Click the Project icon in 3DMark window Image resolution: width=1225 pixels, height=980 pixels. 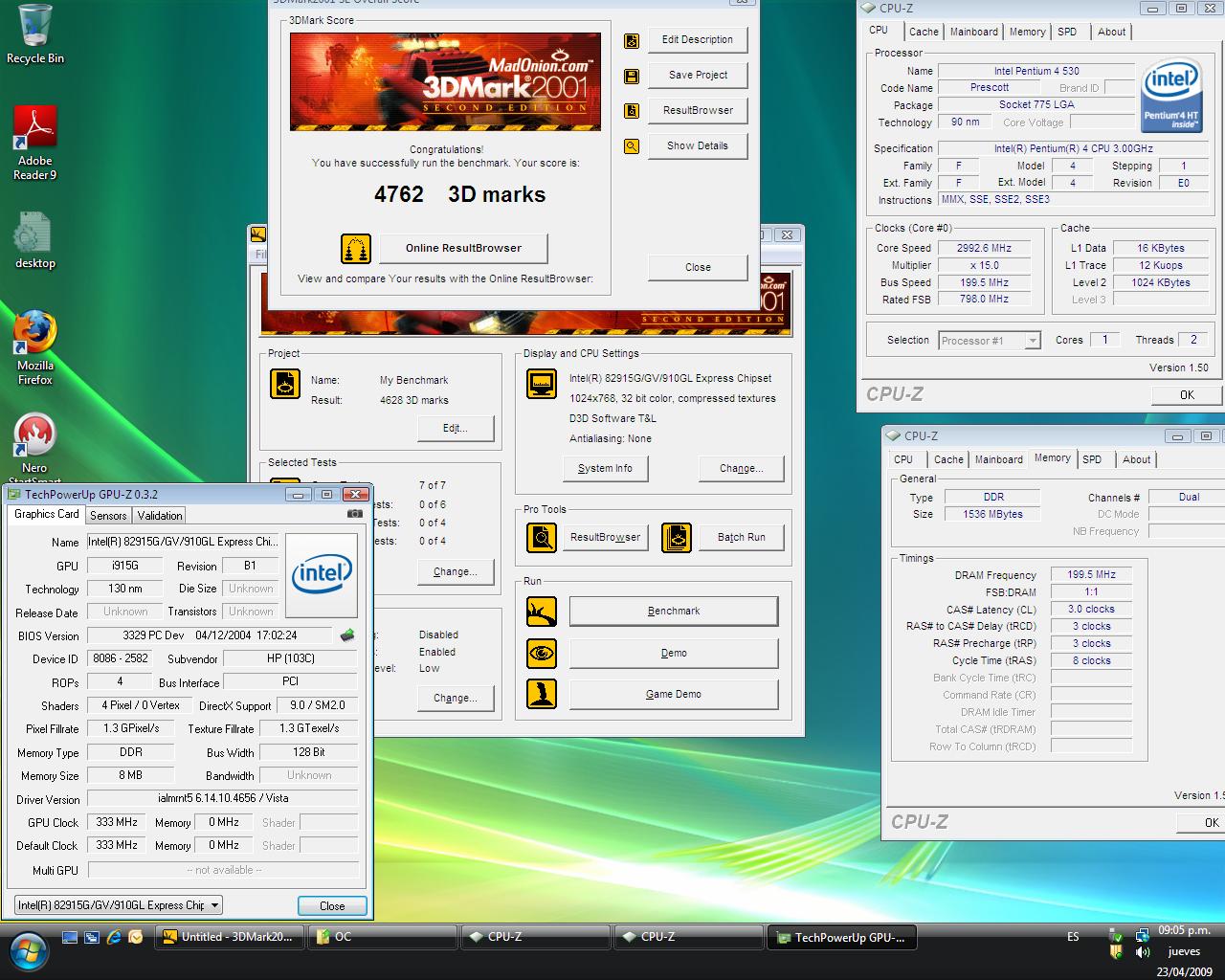[x=285, y=384]
